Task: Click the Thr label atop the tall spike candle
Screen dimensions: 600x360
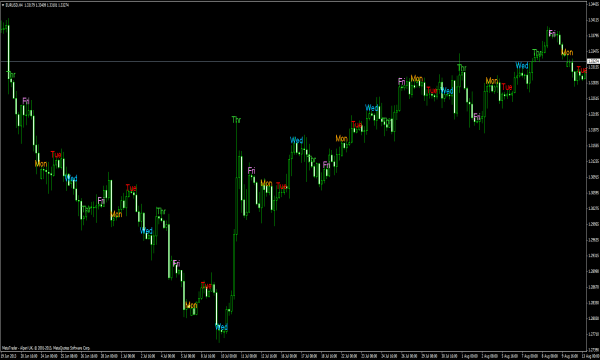Action: click(236, 120)
